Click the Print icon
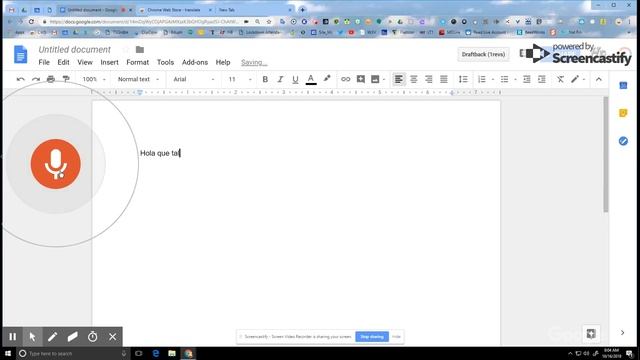Viewport: 640px width, 360px height. point(51,79)
